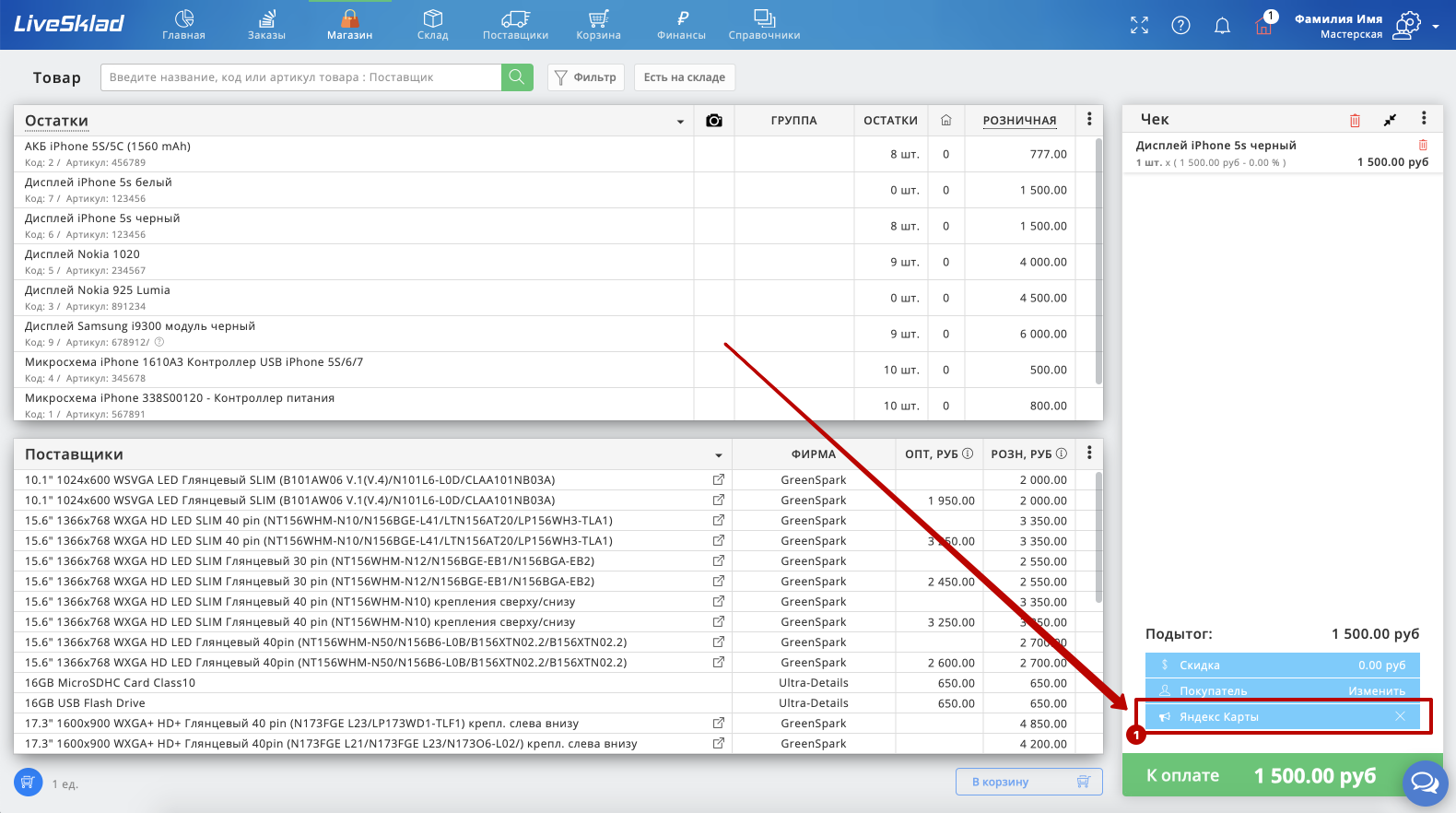Open user profile settings gear icon
Image resolution: width=1456 pixels, height=813 pixels.
1407,26
